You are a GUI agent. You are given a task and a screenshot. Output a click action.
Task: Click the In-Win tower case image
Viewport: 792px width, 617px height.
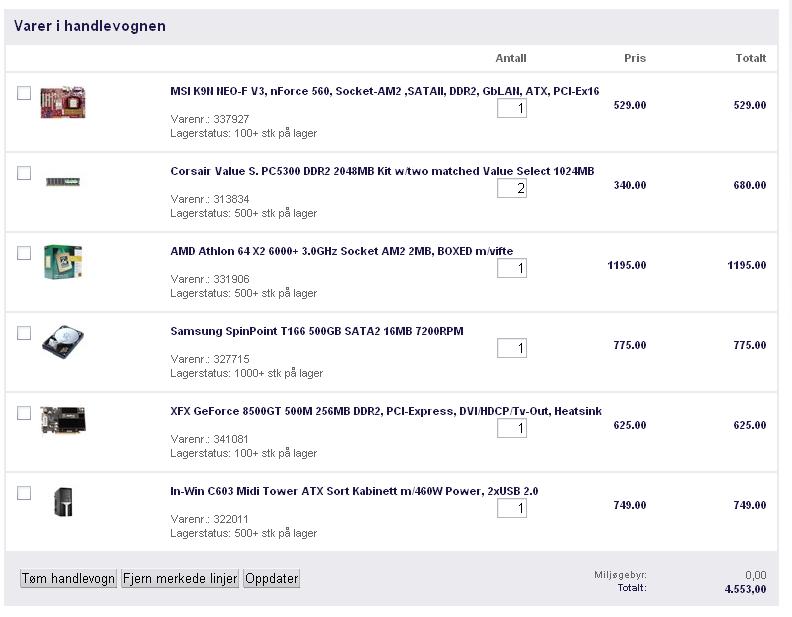click(x=63, y=502)
